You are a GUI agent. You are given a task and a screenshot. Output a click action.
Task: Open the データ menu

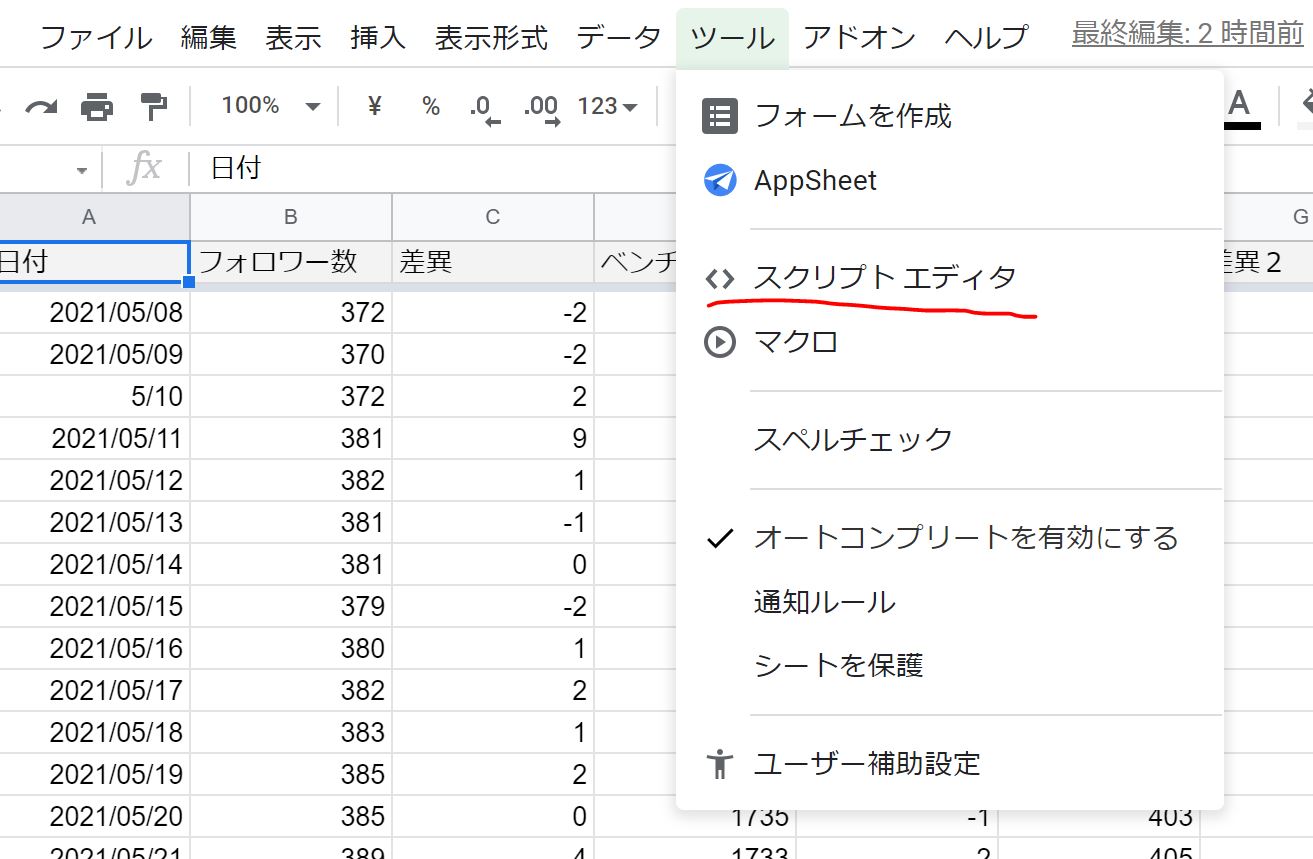pyautogui.click(x=619, y=38)
